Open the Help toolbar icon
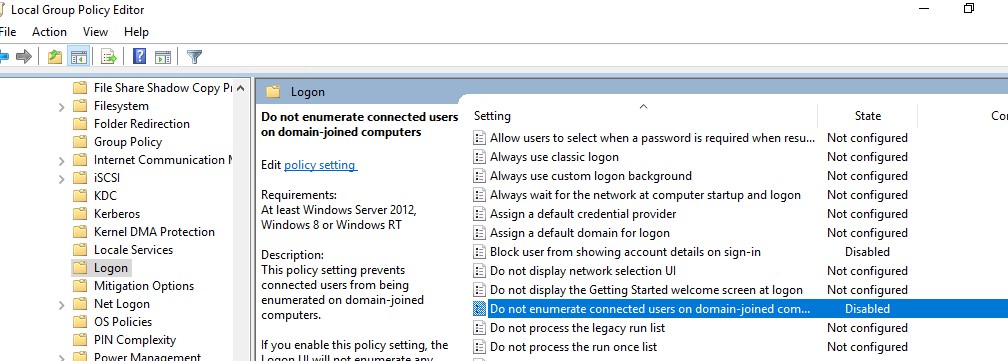Image resolution: width=1008 pixels, height=361 pixels. tap(140, 57)
